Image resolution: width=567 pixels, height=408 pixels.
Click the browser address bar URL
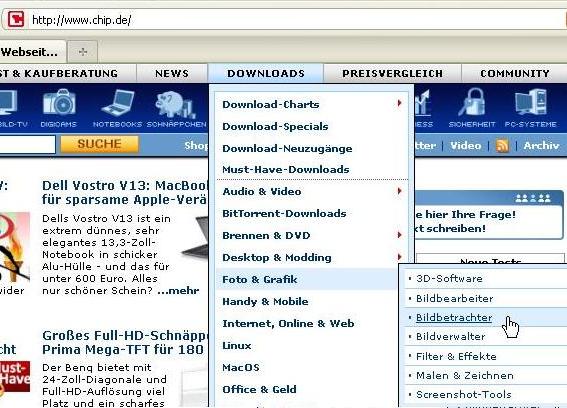coord(82,20)
